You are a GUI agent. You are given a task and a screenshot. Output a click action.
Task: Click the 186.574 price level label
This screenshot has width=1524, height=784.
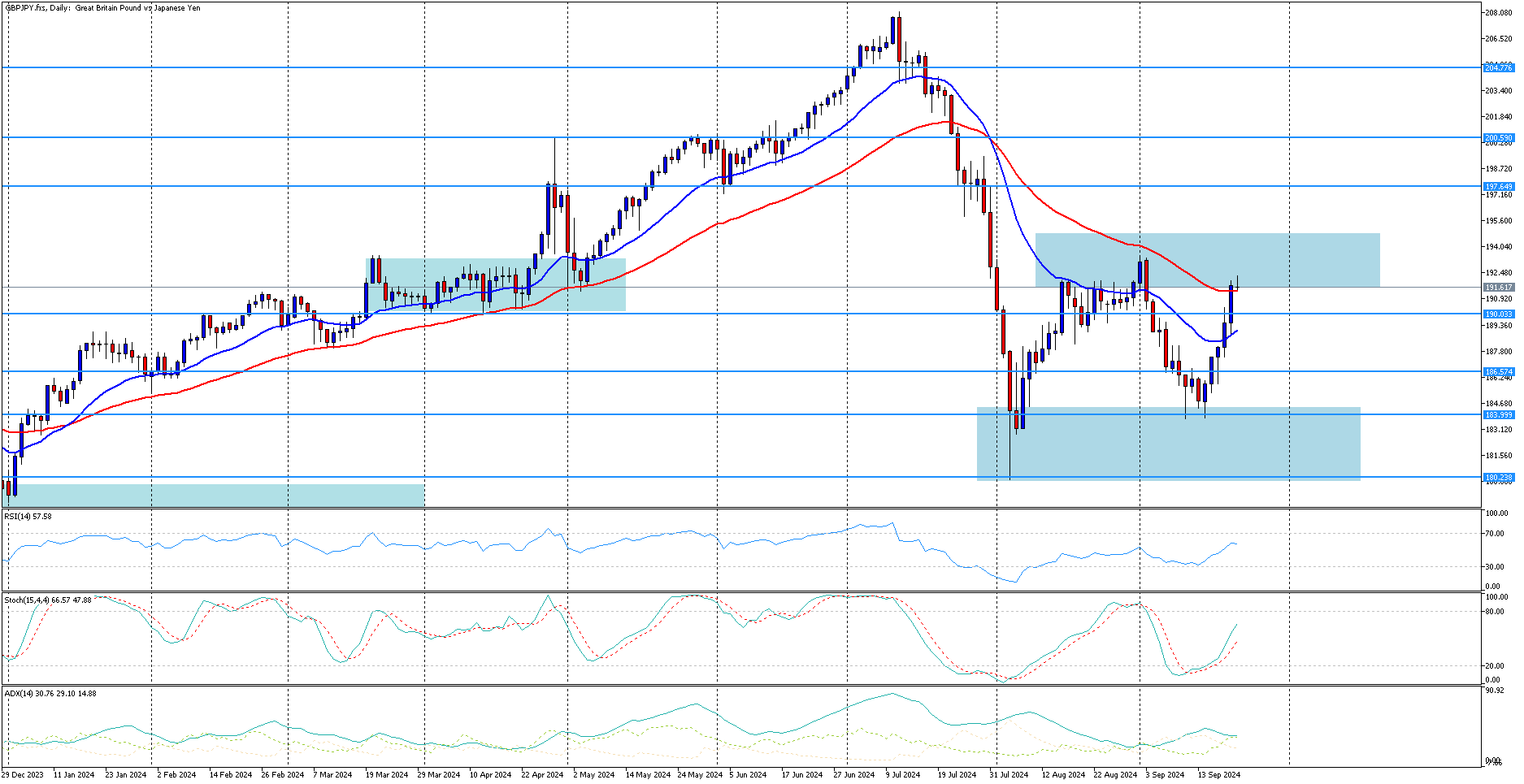click(x=1498, y=372)
